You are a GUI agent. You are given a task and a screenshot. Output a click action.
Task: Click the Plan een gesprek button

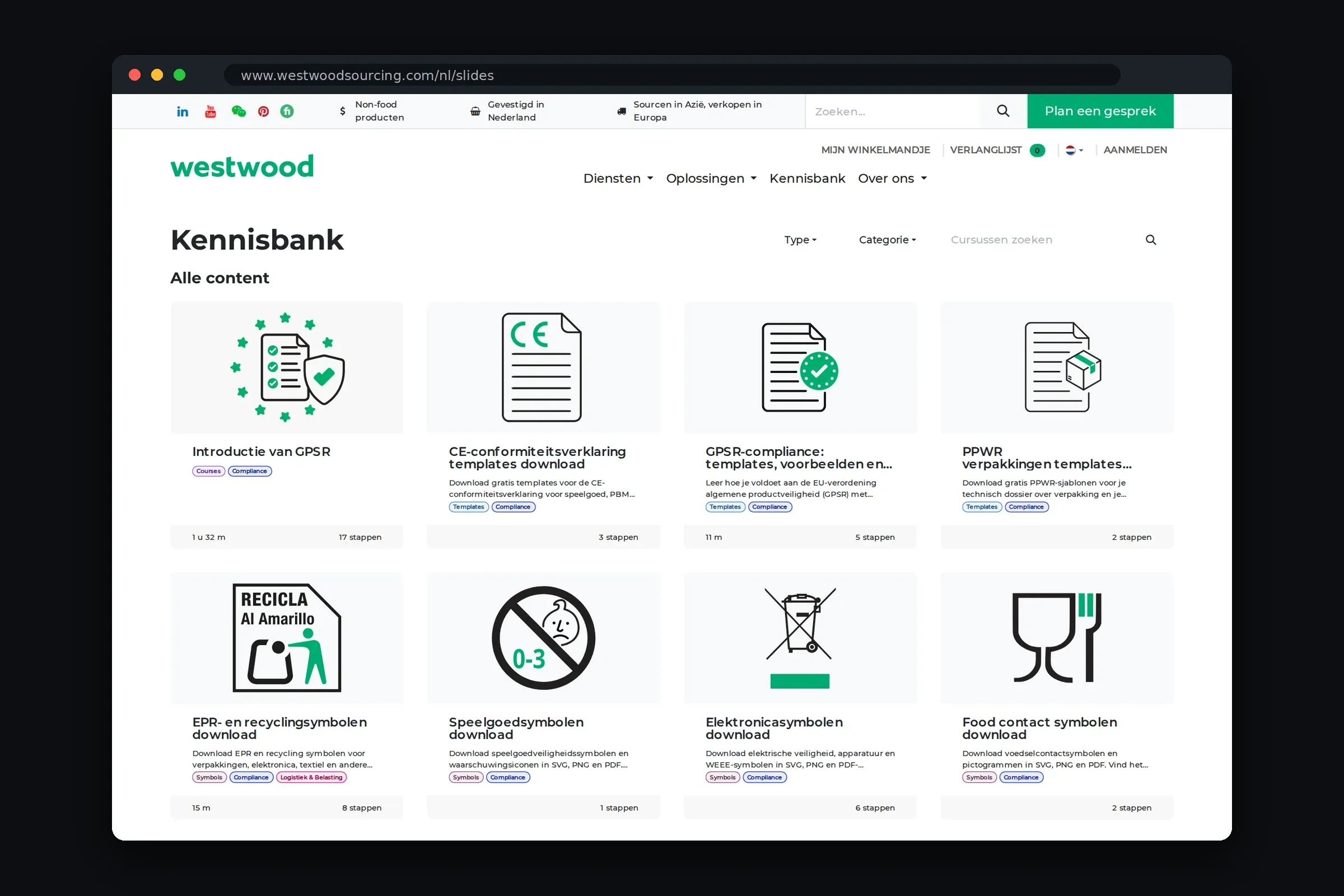click(x=1100, y=111)
